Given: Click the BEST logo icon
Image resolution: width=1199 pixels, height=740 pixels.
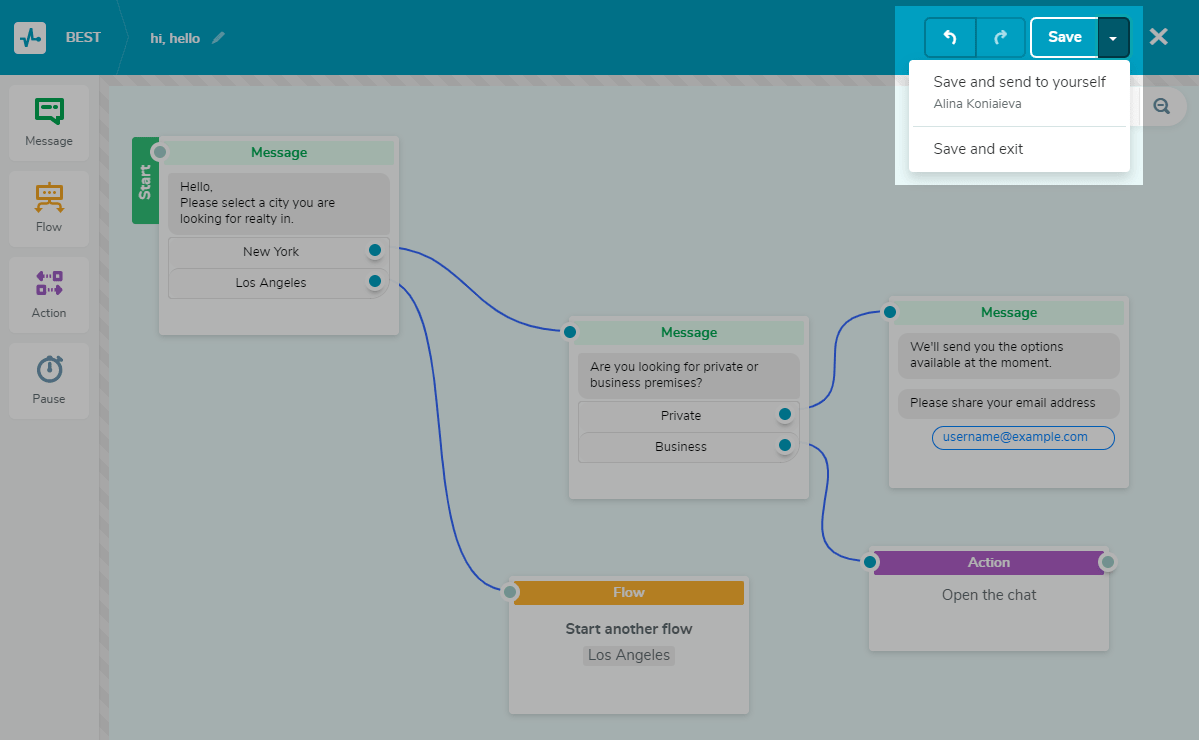Looking at the screenshot, I should point(29,37).
